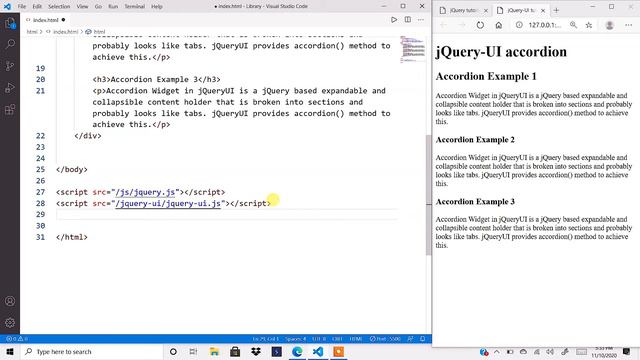Go to the browser home page
The width and height of the screenshot is (640, 360).
coord(499,25)
